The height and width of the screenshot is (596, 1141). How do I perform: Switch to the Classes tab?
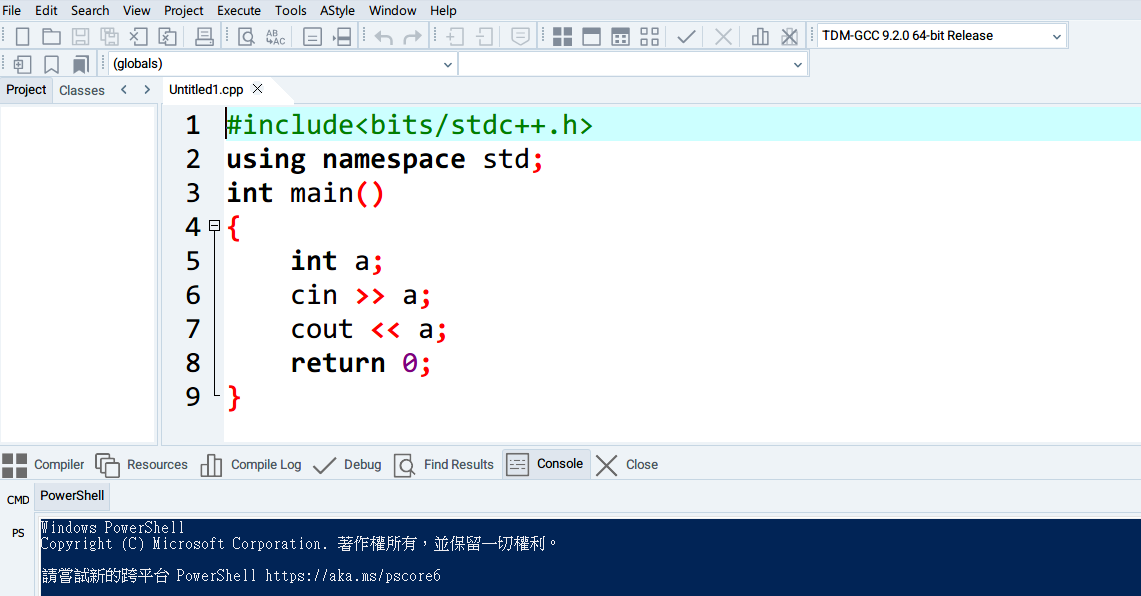82,90
